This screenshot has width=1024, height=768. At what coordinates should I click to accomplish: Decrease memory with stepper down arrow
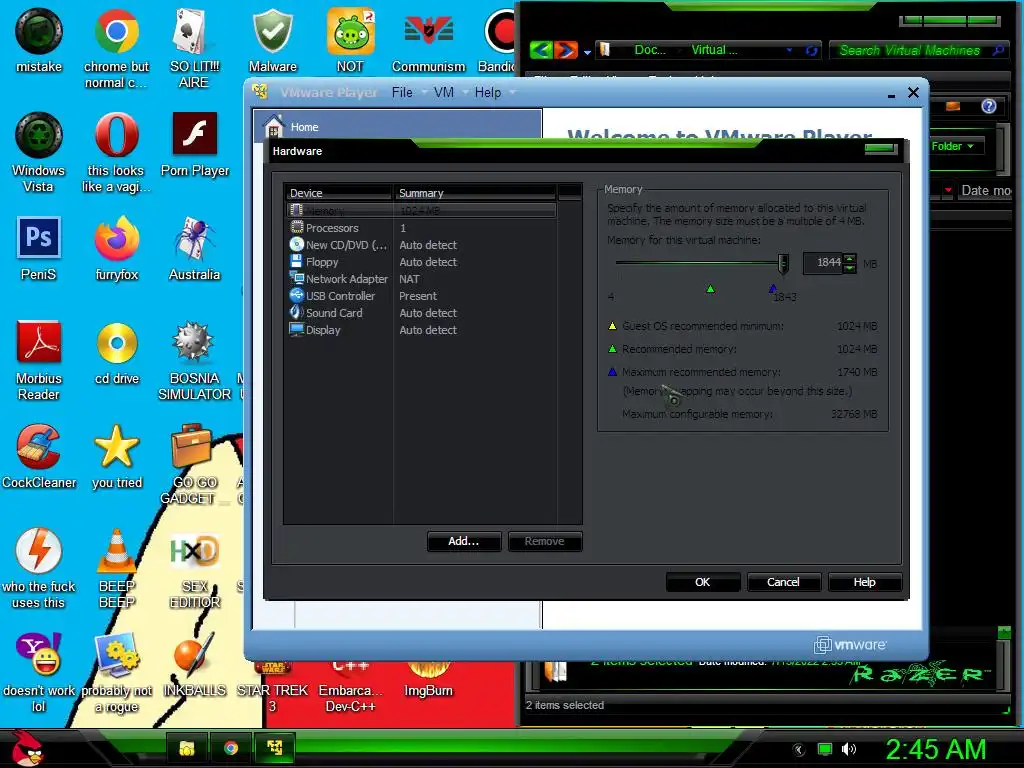point(850,268)
